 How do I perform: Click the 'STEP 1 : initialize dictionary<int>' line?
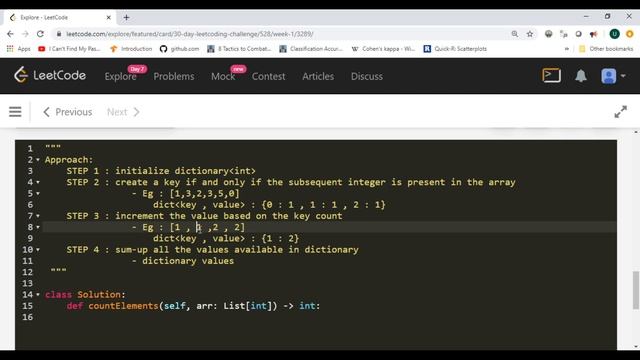pyautogui.click(x=161, y=171)
